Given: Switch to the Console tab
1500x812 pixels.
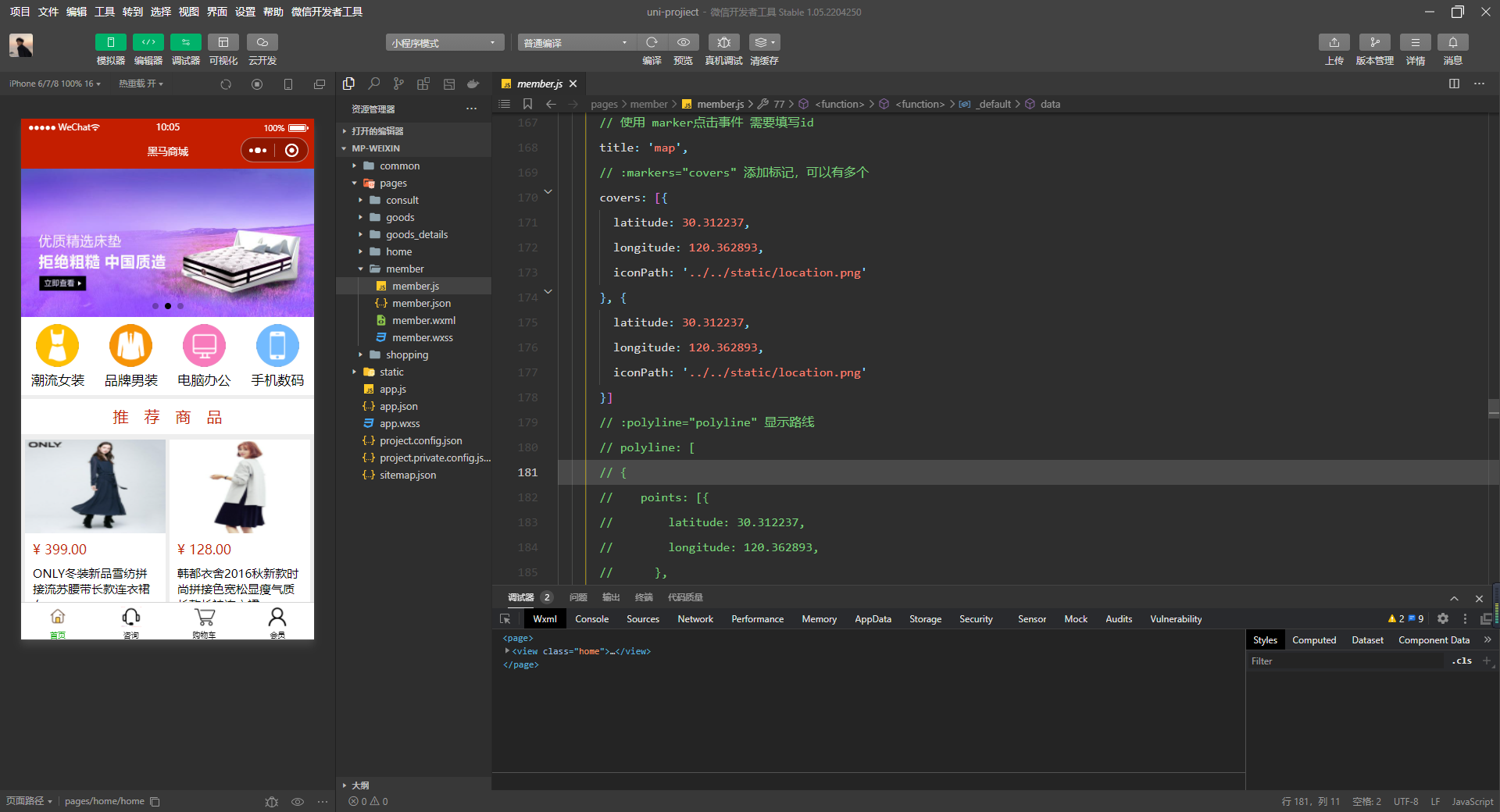Looking at the screenshot, I should click(591, 619).
